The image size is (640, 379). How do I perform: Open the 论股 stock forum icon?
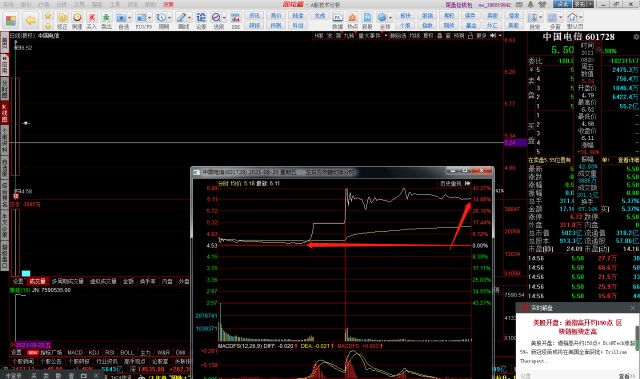coord(201,20)
